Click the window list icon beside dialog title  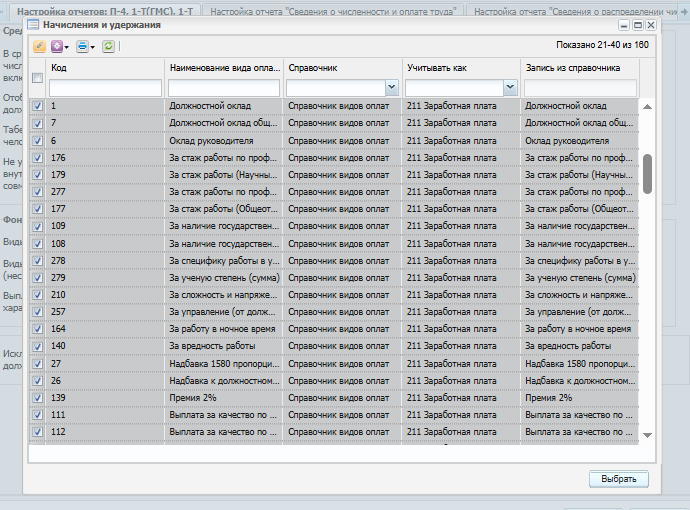(x=33, y=25)
